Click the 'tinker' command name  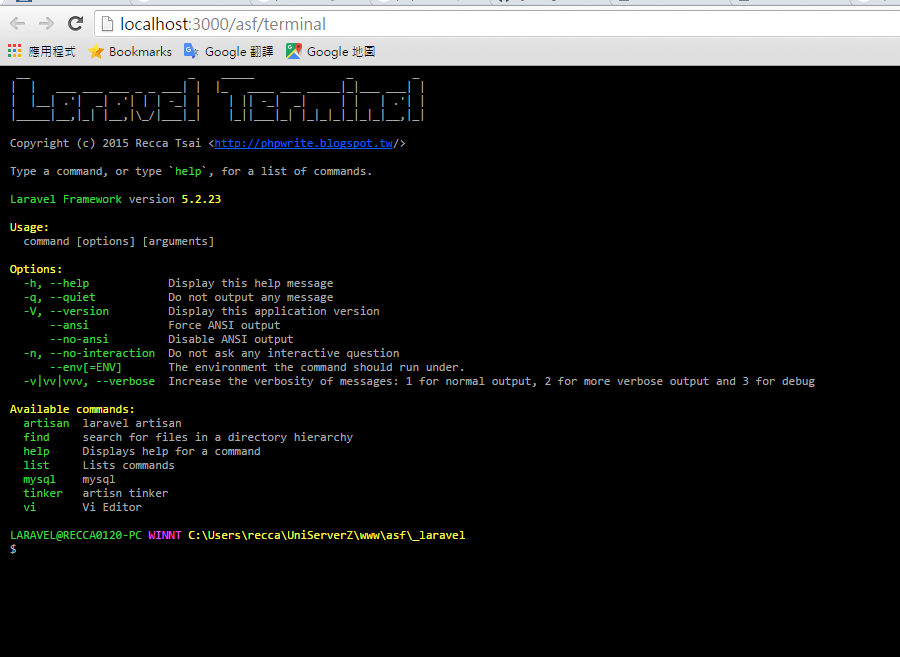pyautogui.click(x=43, y=493)
